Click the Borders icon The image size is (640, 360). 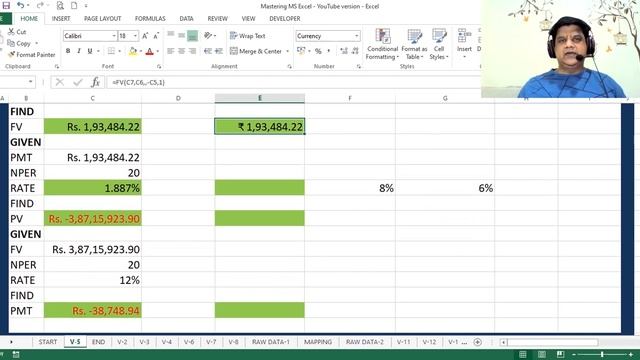pyautogui.click(x=111, y=51)
